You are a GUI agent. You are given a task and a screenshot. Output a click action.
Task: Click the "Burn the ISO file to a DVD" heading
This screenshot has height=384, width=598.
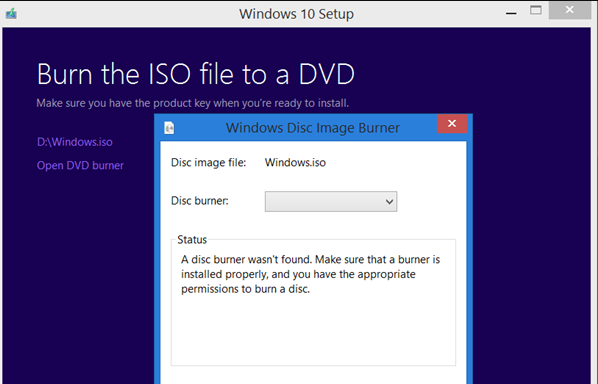coord(196,74)
